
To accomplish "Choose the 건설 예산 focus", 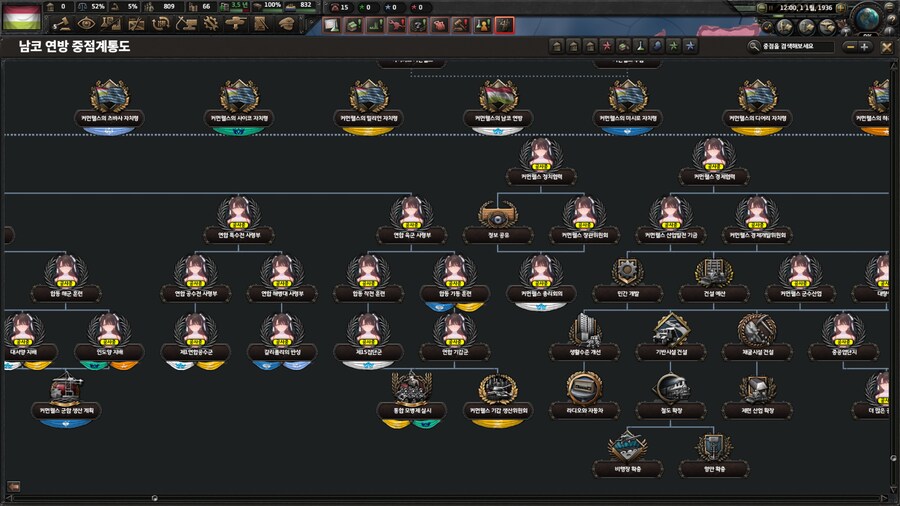I will pyautogui.click(x=713, y=274).
